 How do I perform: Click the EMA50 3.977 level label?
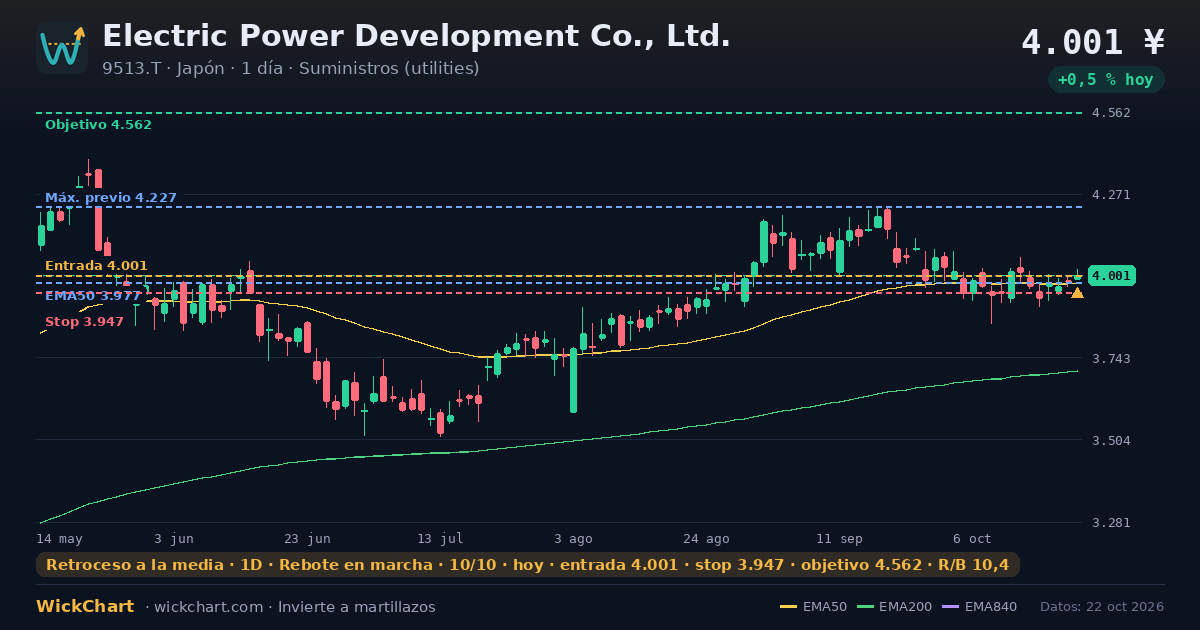point(93,296)
